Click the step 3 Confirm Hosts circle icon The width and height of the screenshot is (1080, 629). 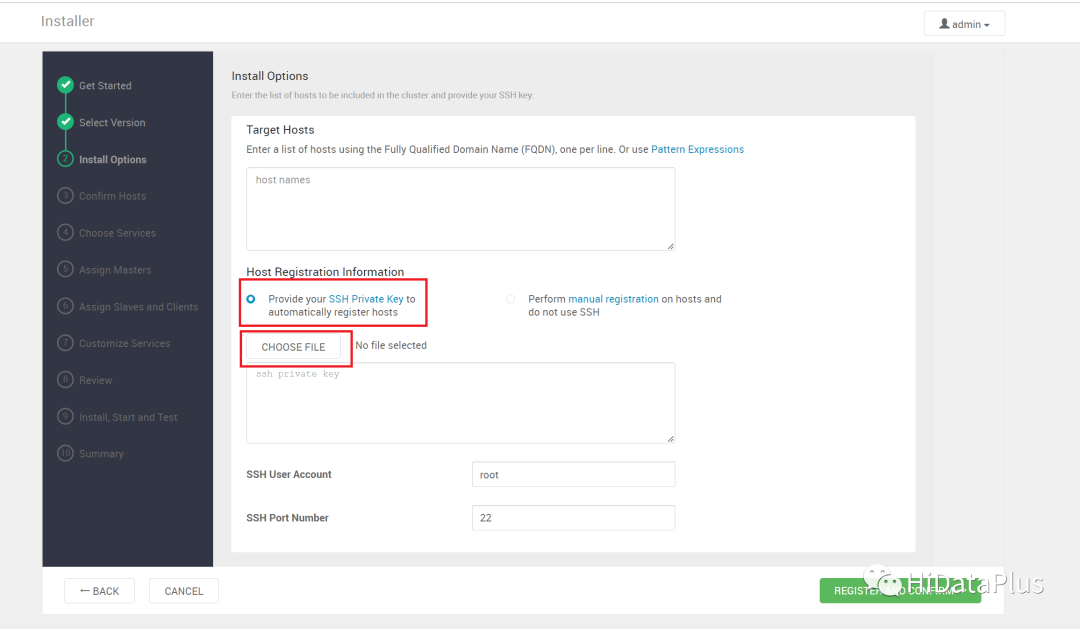(x=66, y=196)
